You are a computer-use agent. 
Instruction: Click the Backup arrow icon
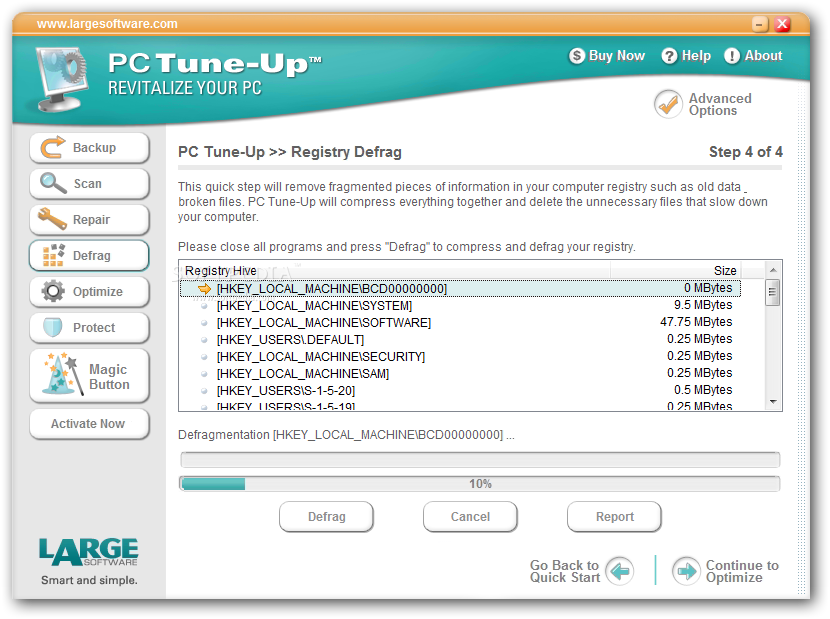click(52, 147)
